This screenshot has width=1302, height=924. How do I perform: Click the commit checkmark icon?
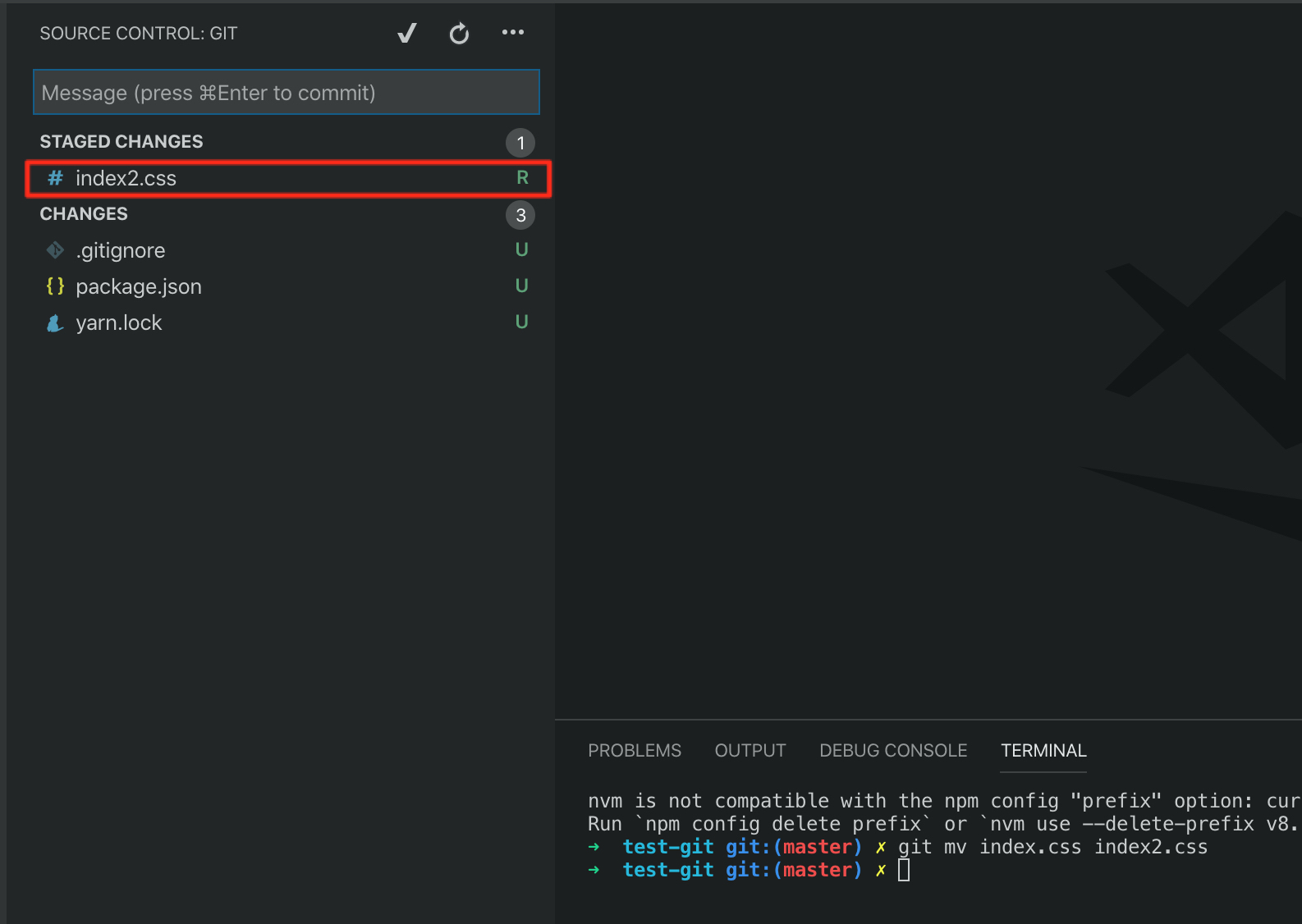pos(407,33)
